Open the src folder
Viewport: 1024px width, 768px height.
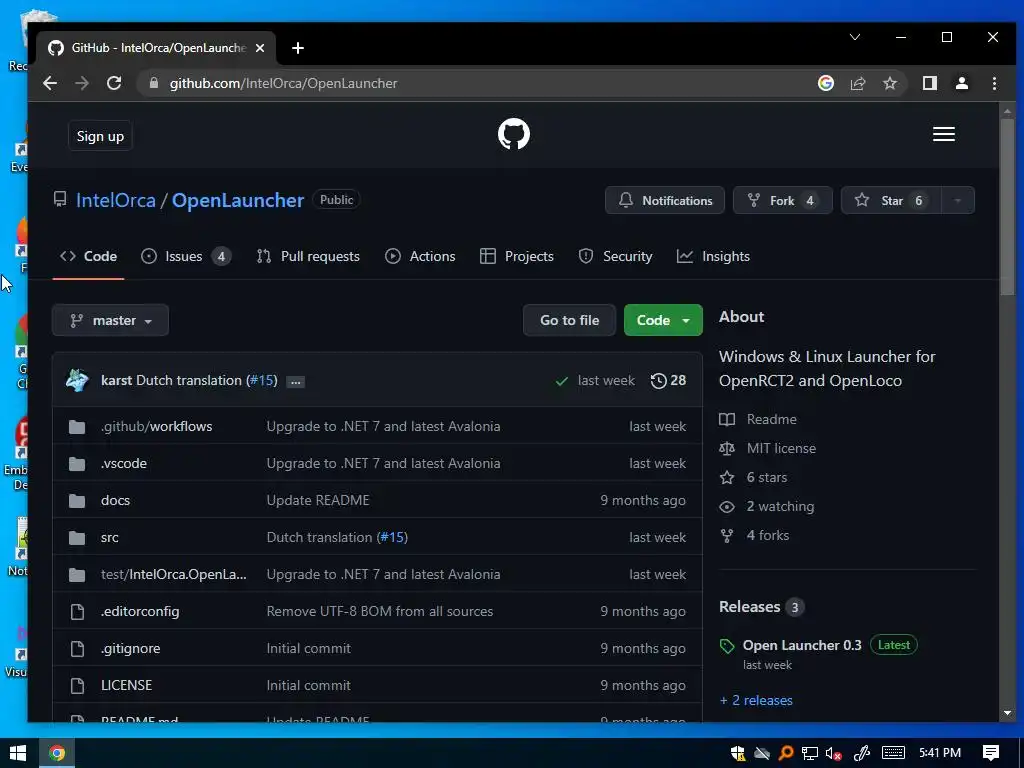pos(110,538)
